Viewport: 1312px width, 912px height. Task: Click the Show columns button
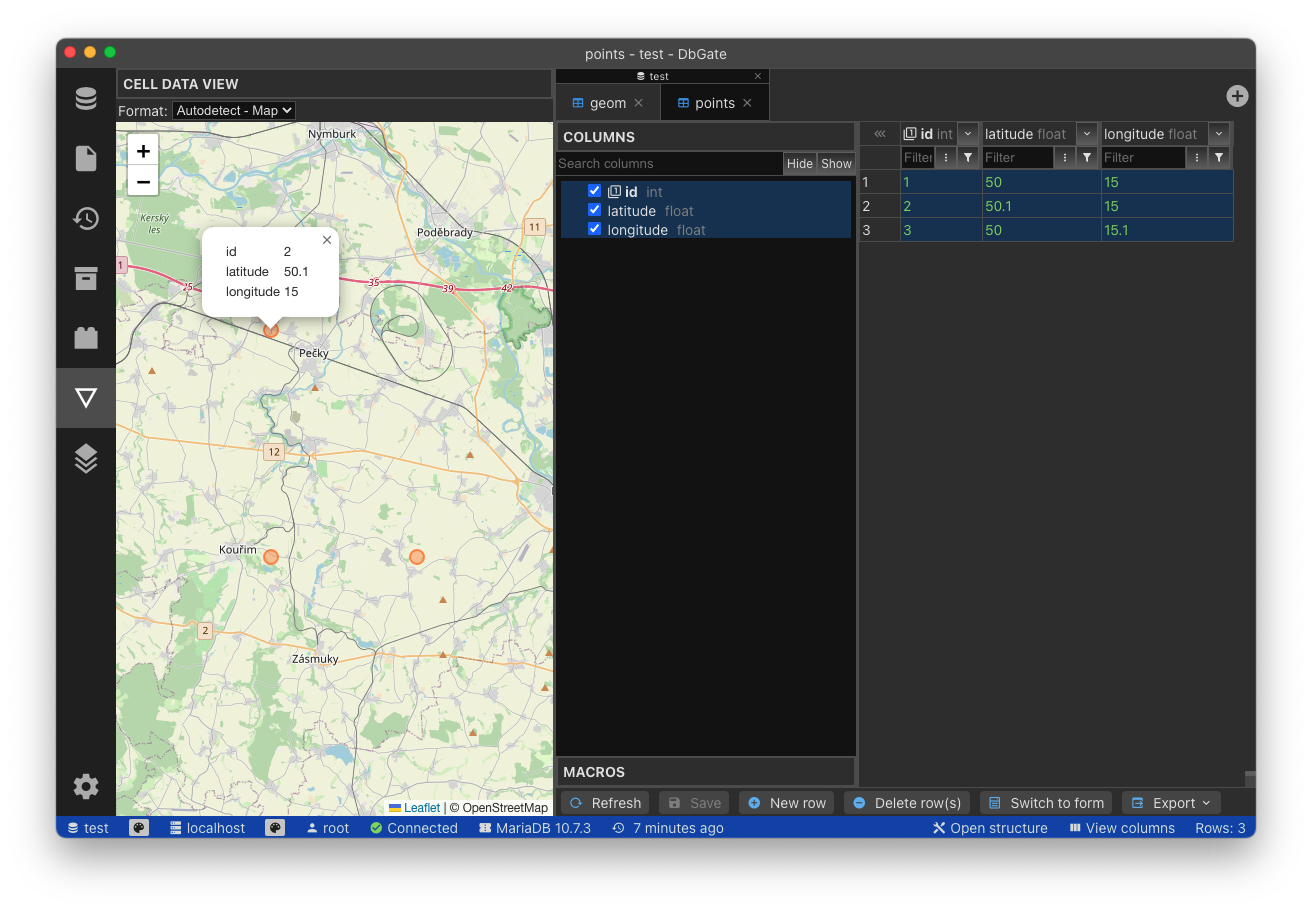(836, 163)
